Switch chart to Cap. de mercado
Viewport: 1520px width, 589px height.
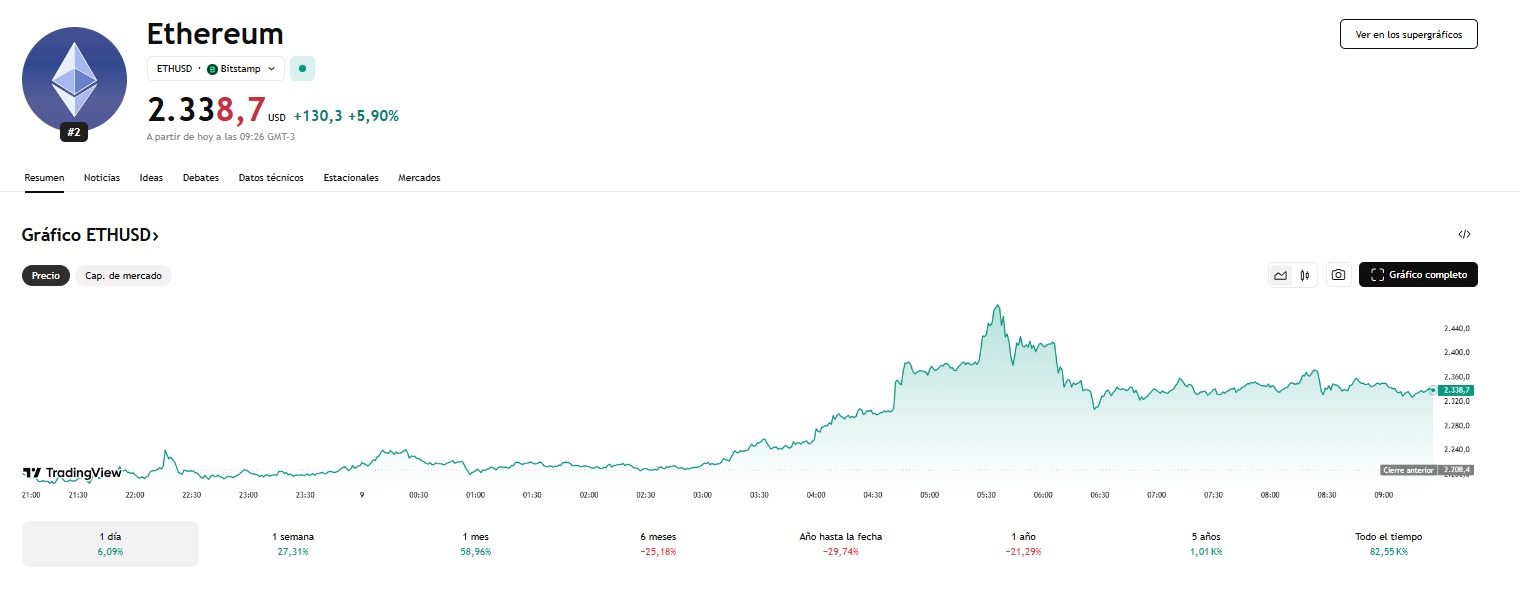pos(123,275)
